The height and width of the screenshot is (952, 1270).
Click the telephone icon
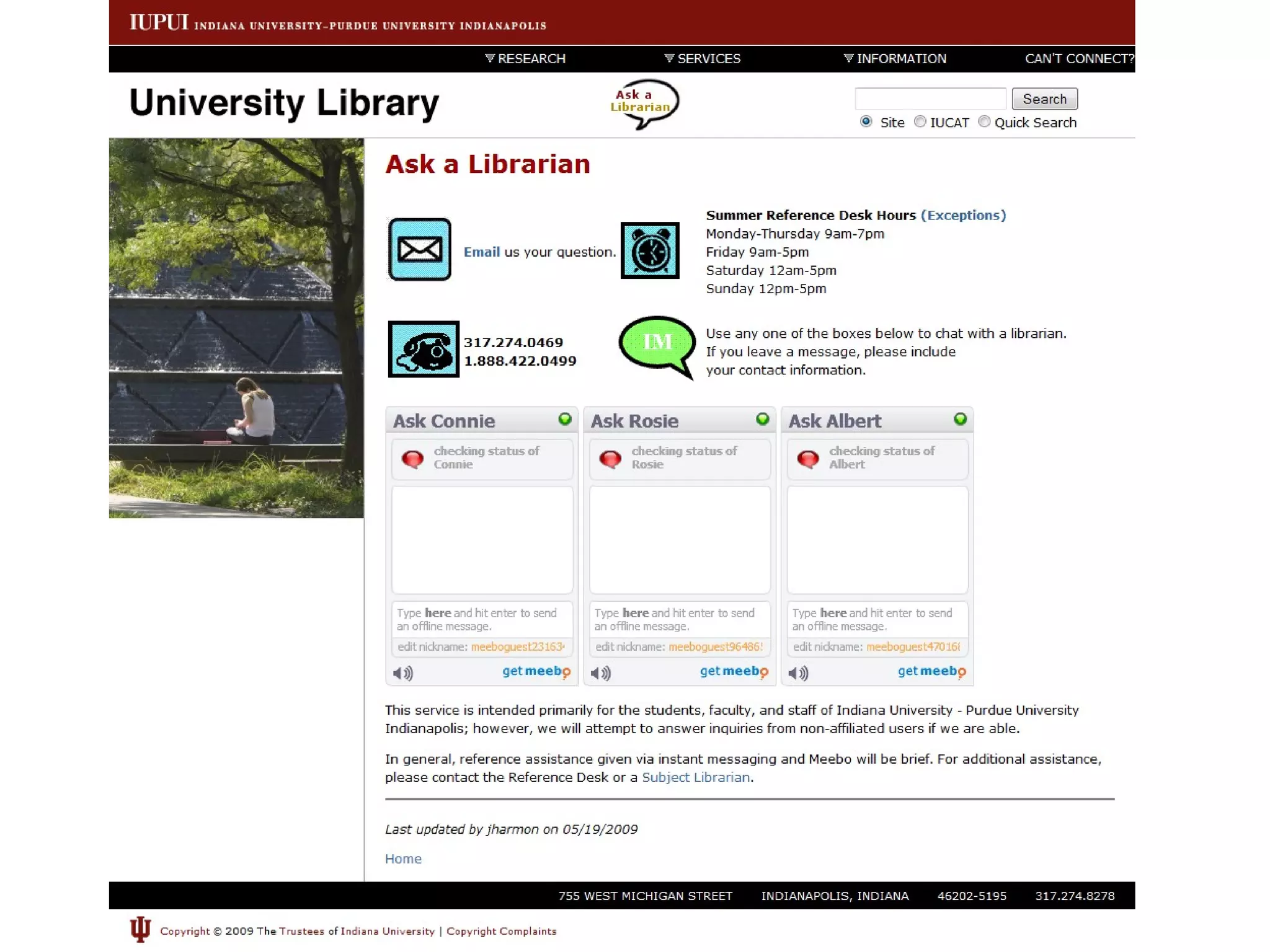[424, 349]
